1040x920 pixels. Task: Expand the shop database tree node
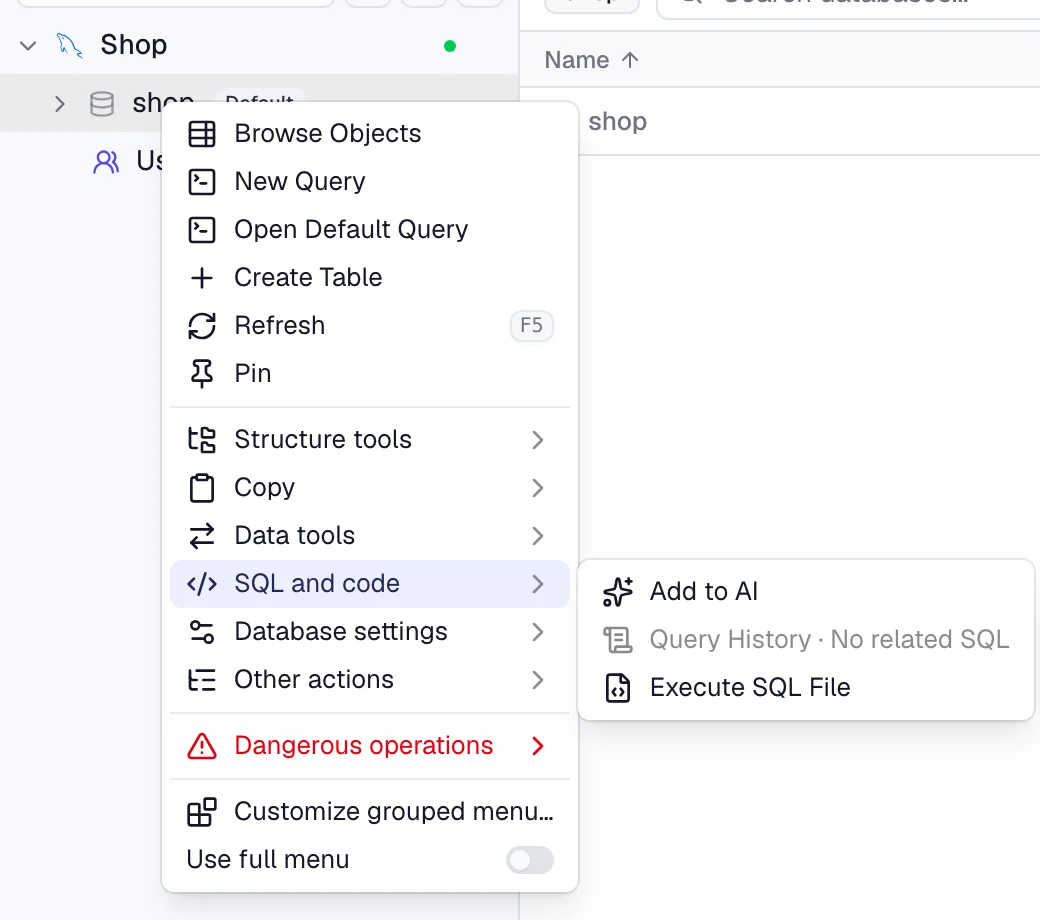coord(60,104)
